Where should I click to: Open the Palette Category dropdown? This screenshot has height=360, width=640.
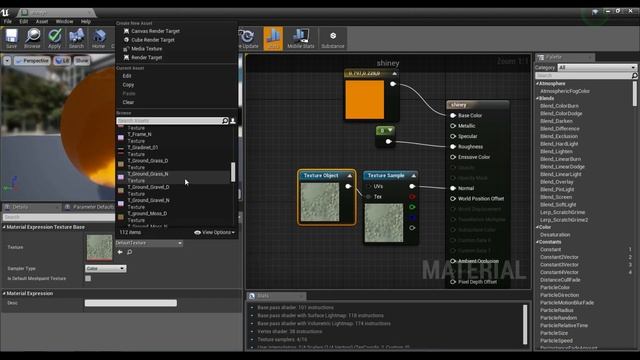tap(597, 67)
